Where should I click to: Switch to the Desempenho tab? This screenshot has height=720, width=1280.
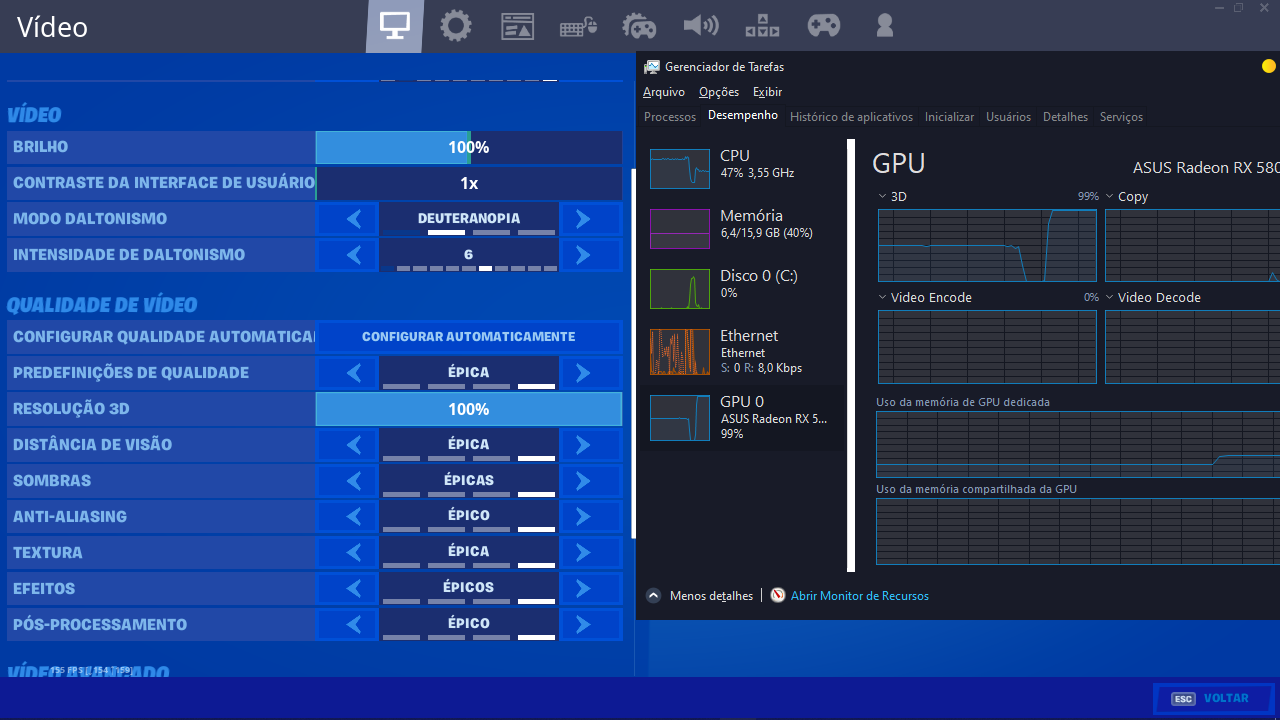[x=743, y=116]
